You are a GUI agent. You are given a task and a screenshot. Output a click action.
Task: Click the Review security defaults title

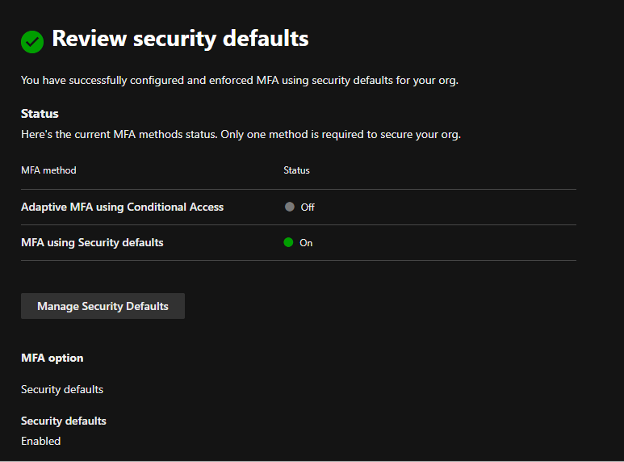[180, 39]
